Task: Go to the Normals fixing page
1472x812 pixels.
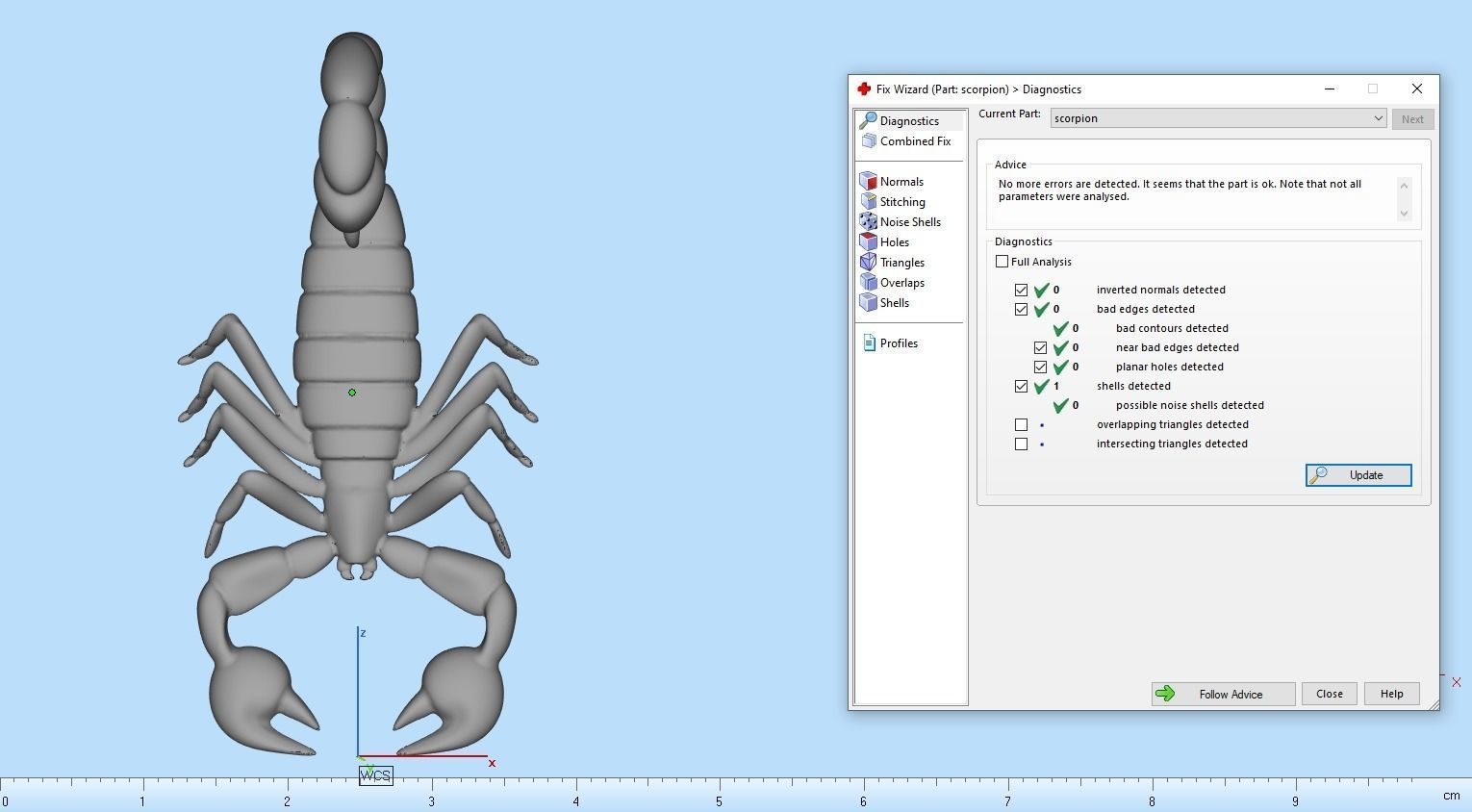Action: click(901, 182)
